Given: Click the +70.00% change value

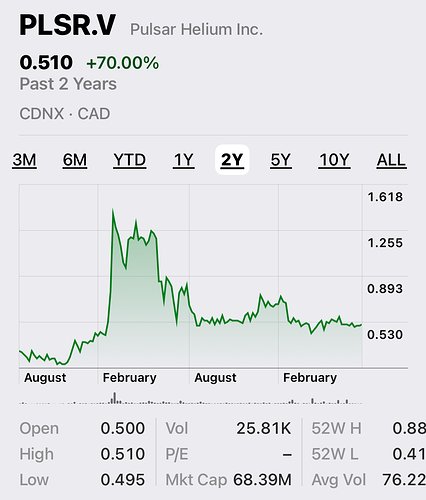Looking at the screenshot, I should (123, 63).
